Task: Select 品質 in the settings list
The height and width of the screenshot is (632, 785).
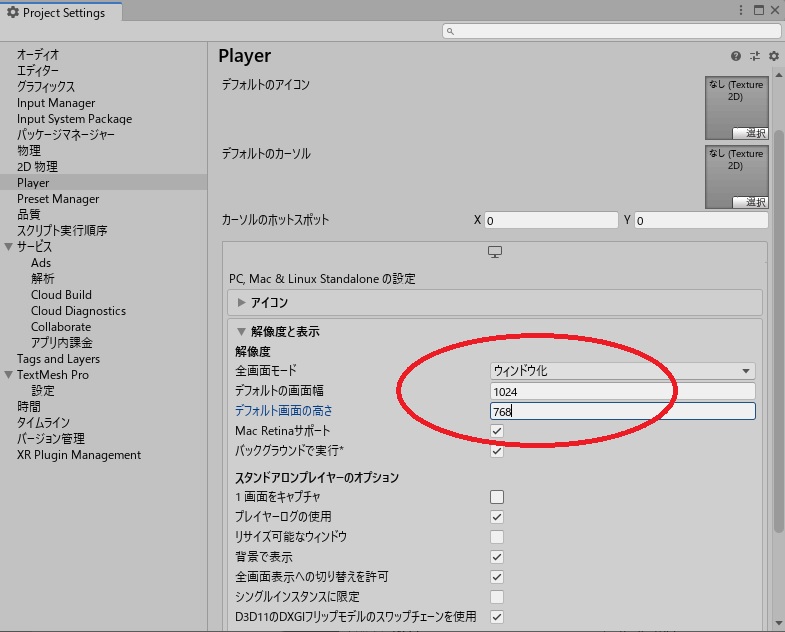Action: click(x=29, y=215)
